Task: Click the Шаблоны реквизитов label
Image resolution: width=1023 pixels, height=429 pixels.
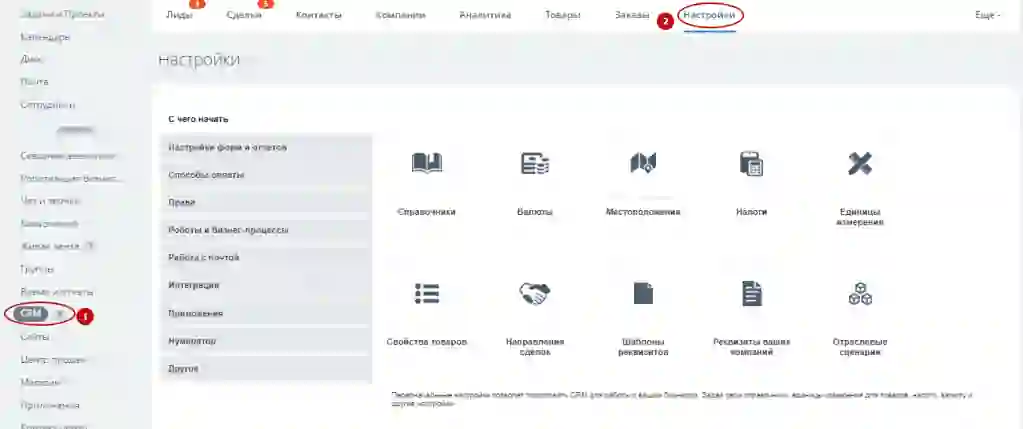Action: 643,348
